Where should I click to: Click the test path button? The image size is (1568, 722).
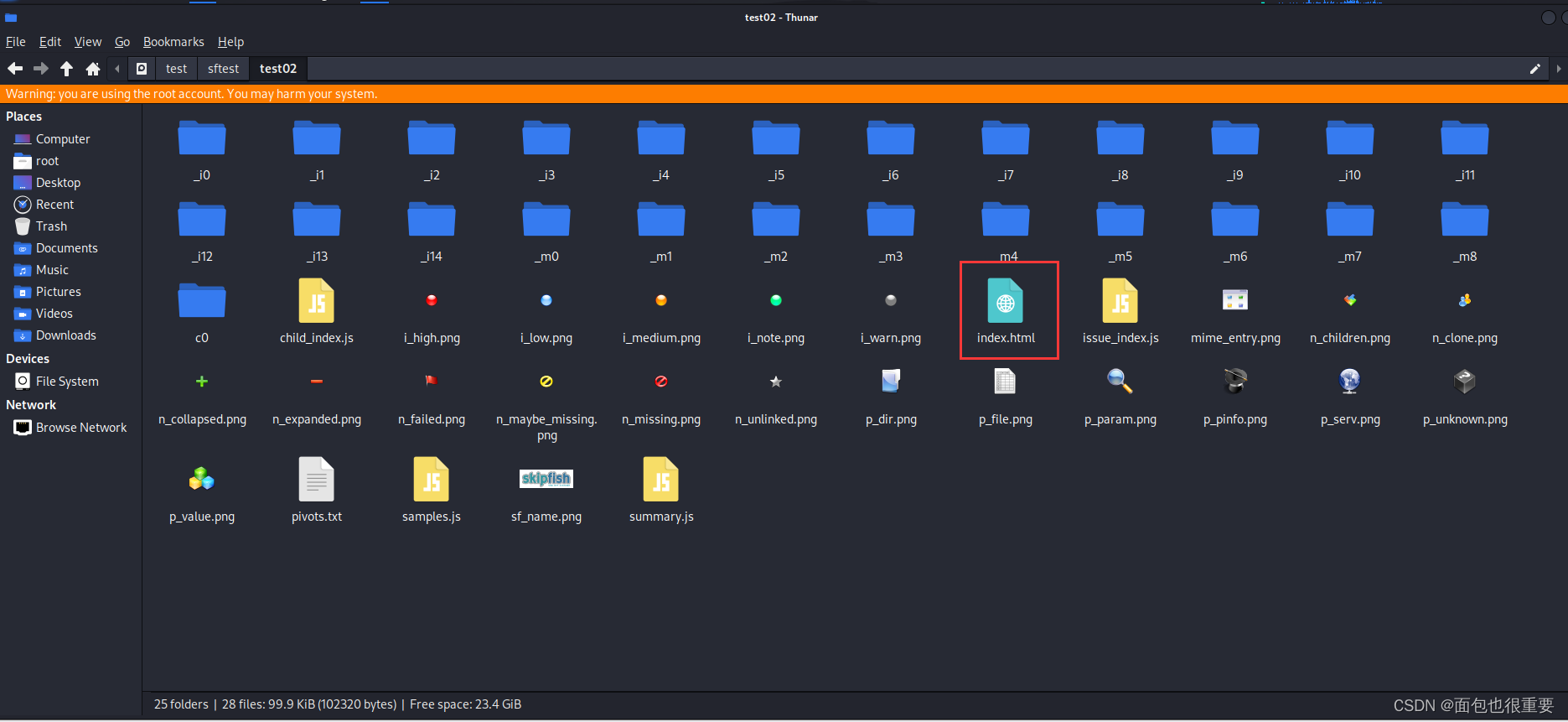[x=176, y=69]
